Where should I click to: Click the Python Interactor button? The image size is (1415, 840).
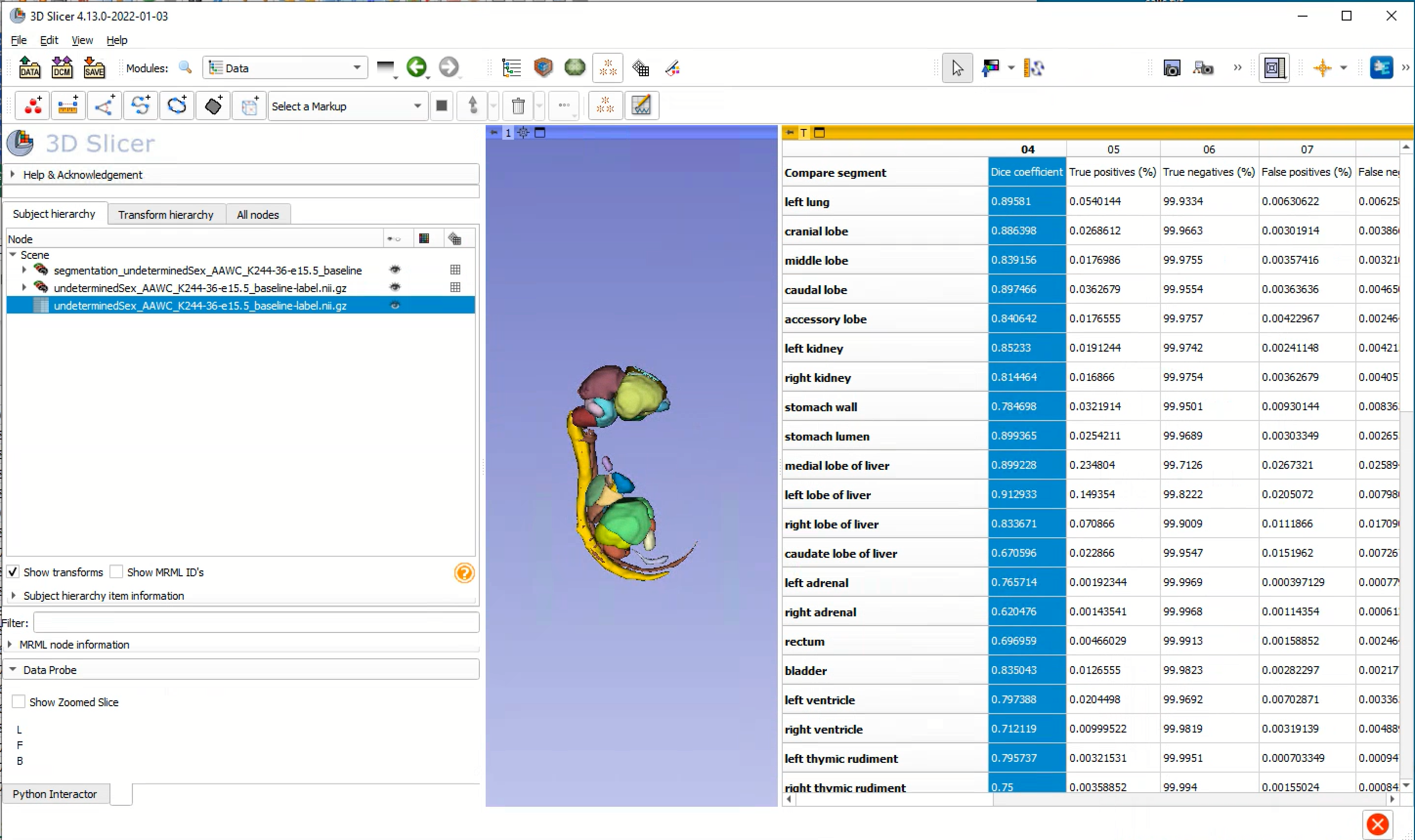pos(55,794)
